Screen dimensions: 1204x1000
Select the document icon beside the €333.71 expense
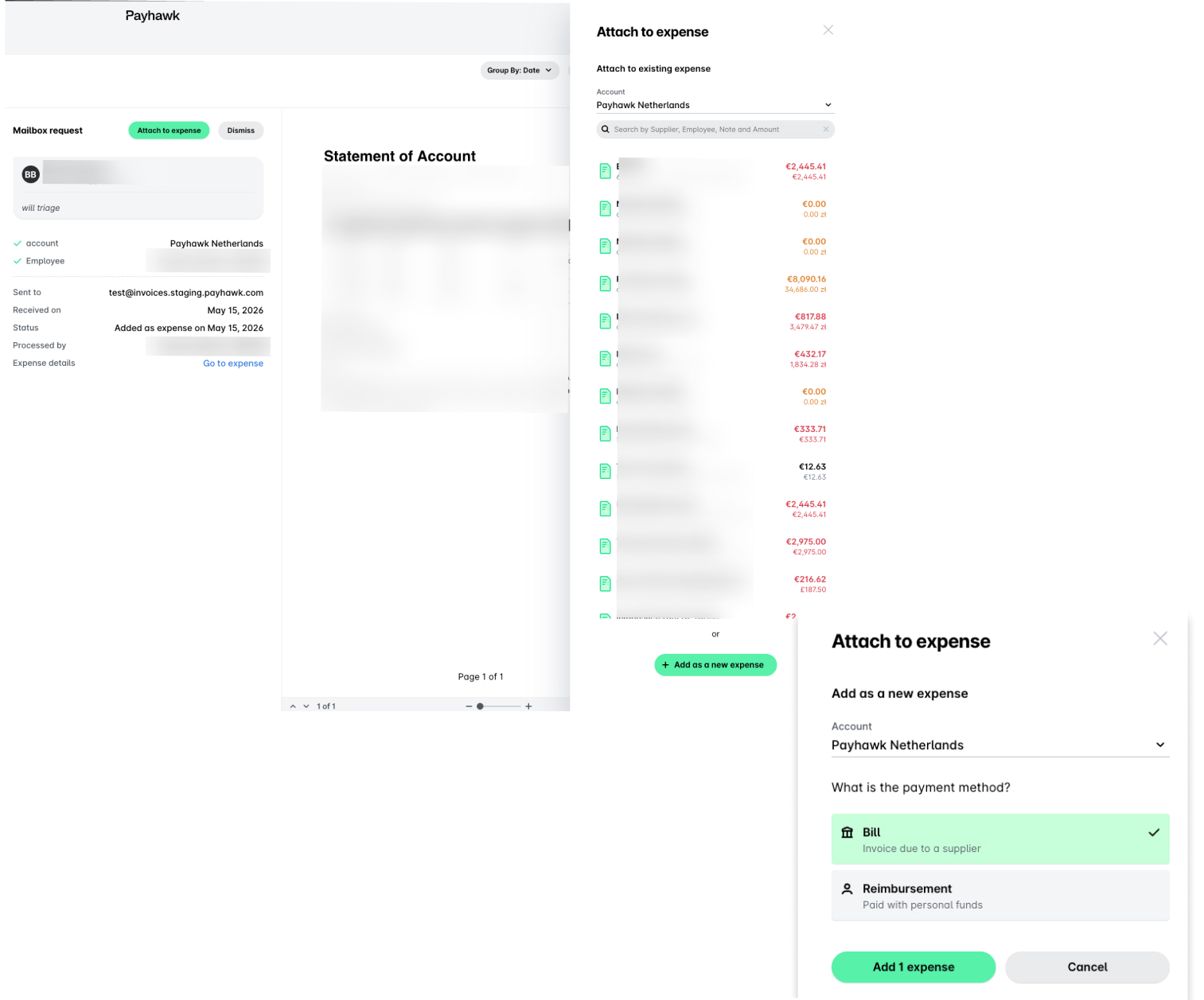click(x=605, y=434)
